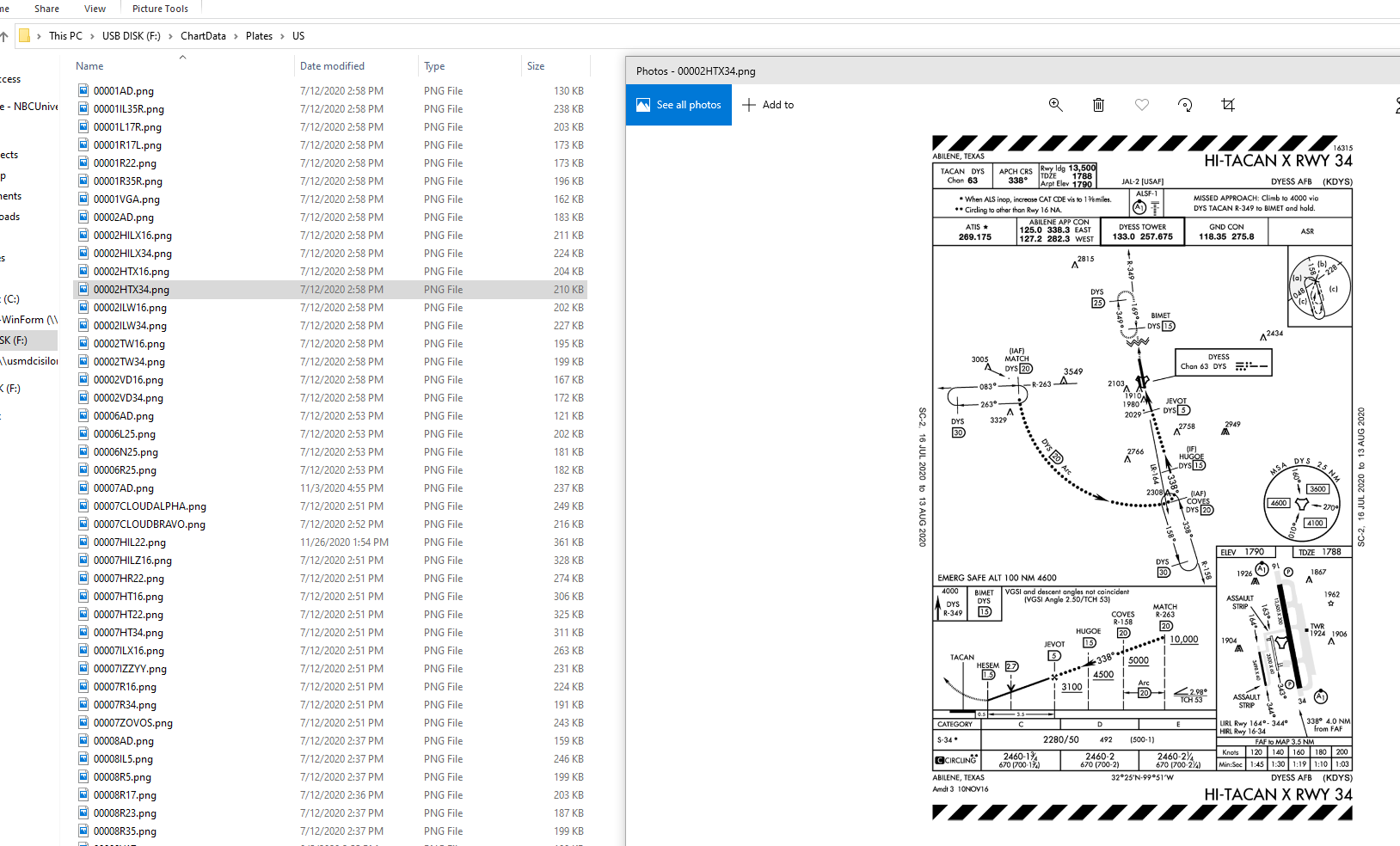Expand chevron after Plates breadcrumb

(282, 36)
